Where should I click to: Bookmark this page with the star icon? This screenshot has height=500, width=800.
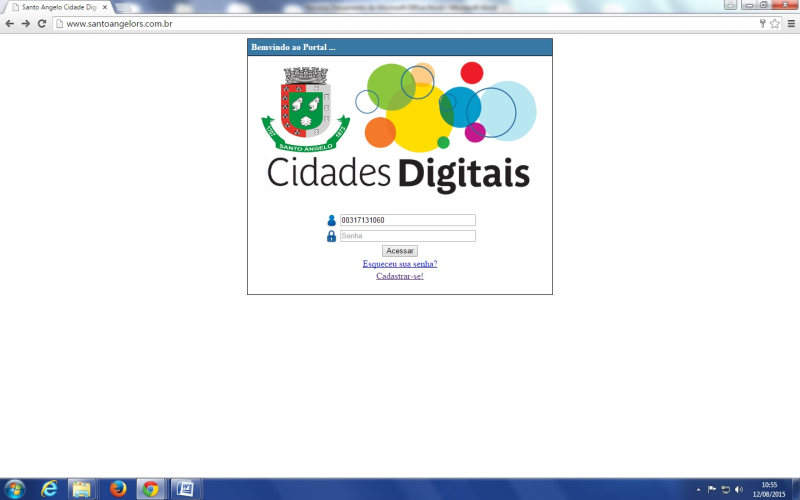tap(775, 23)
